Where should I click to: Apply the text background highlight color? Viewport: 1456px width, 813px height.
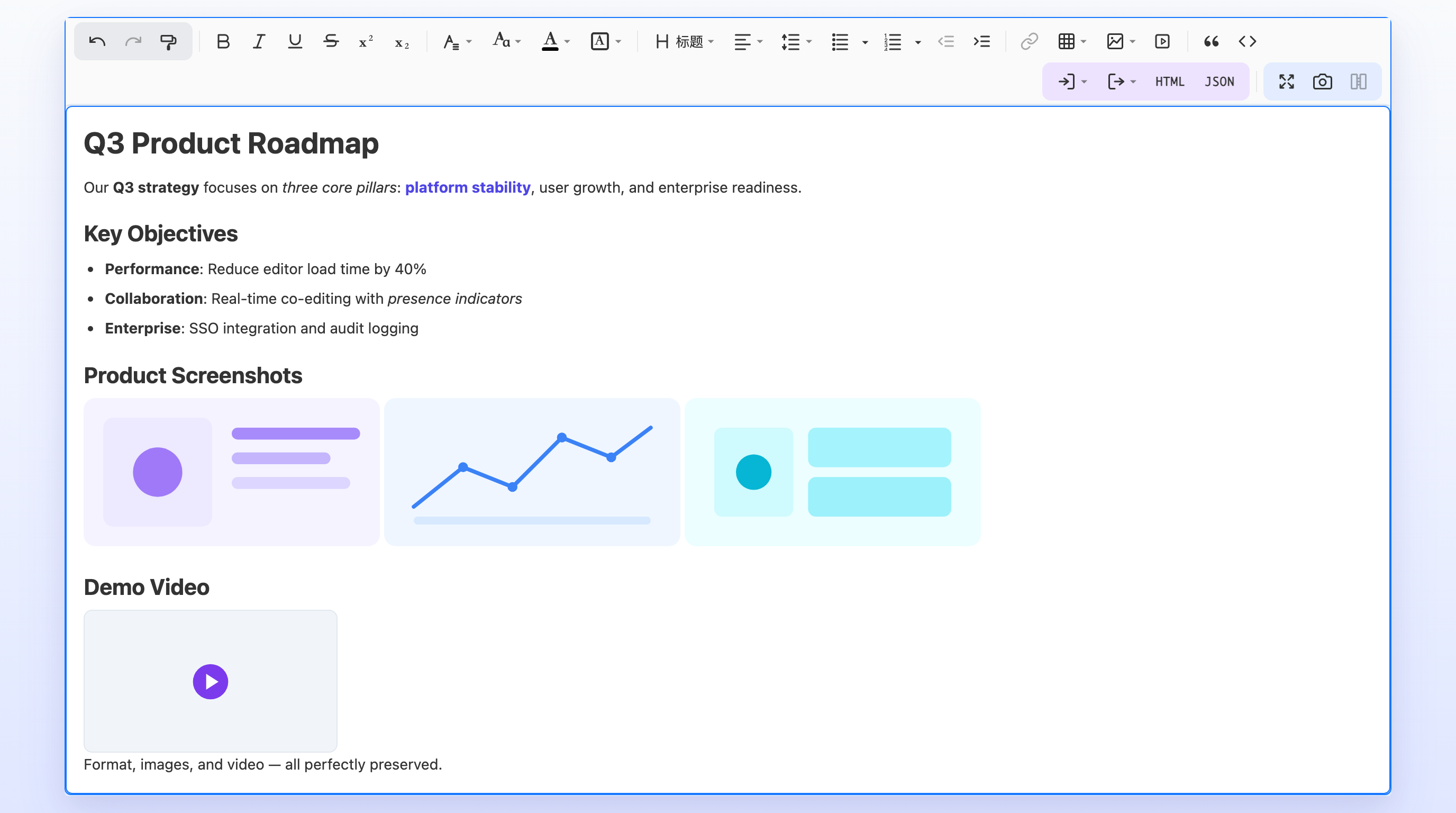599,41
